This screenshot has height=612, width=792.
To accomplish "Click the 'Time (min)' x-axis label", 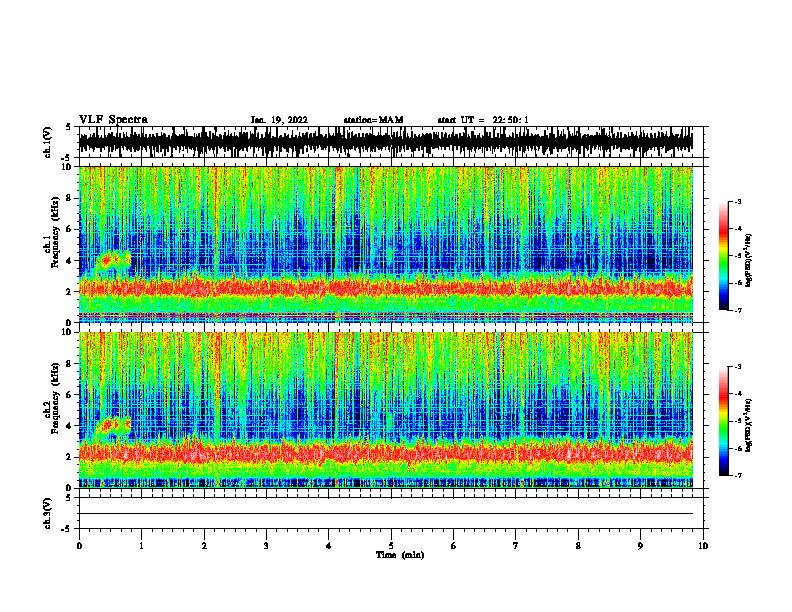I will coord(400,555).
